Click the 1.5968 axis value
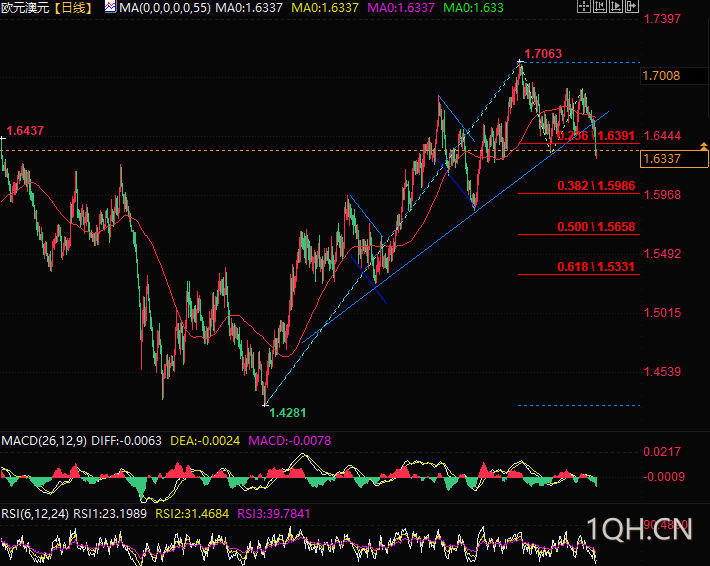 662,195
